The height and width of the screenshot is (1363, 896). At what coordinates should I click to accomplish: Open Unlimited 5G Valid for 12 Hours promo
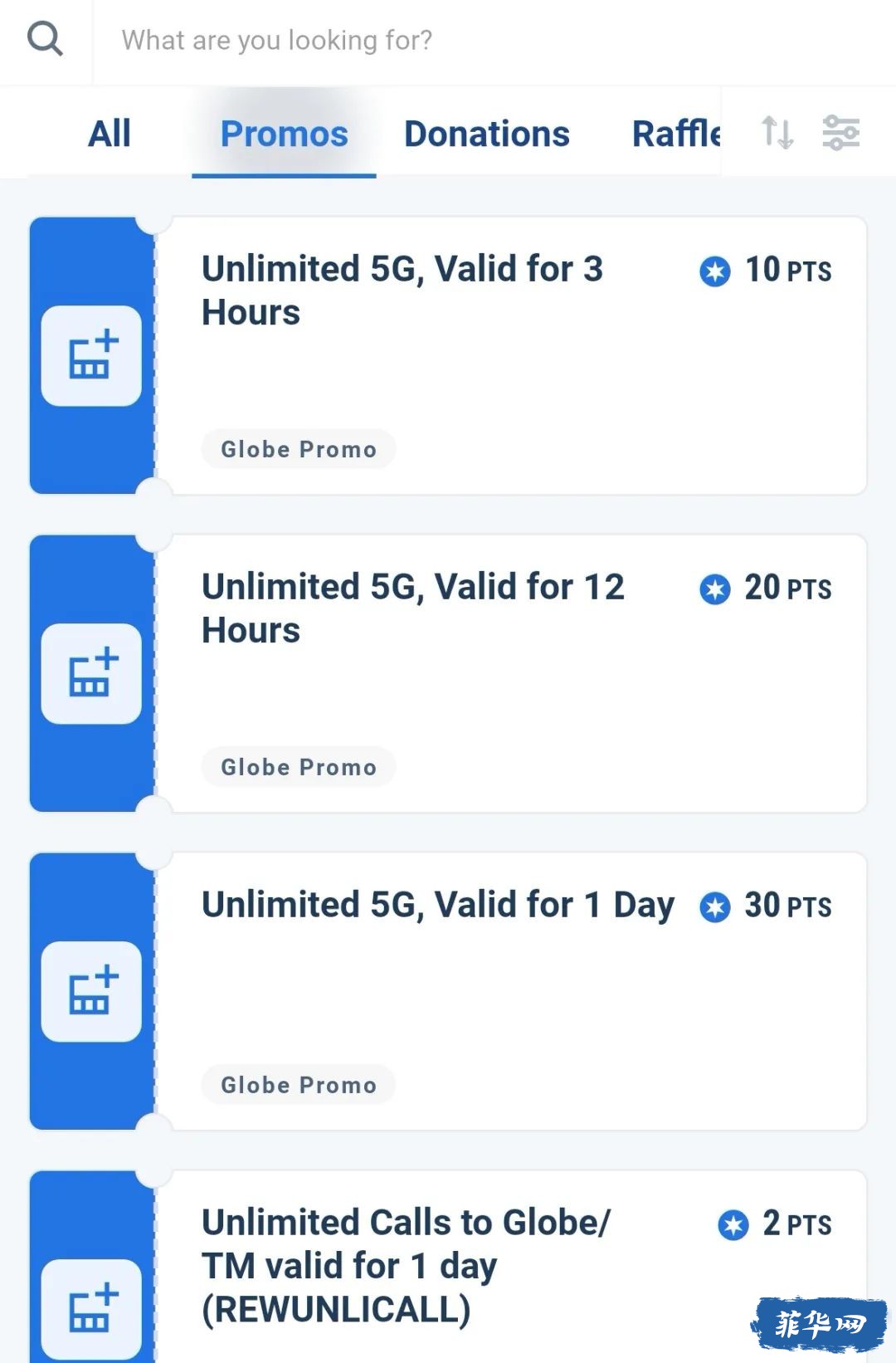(448, 674)
